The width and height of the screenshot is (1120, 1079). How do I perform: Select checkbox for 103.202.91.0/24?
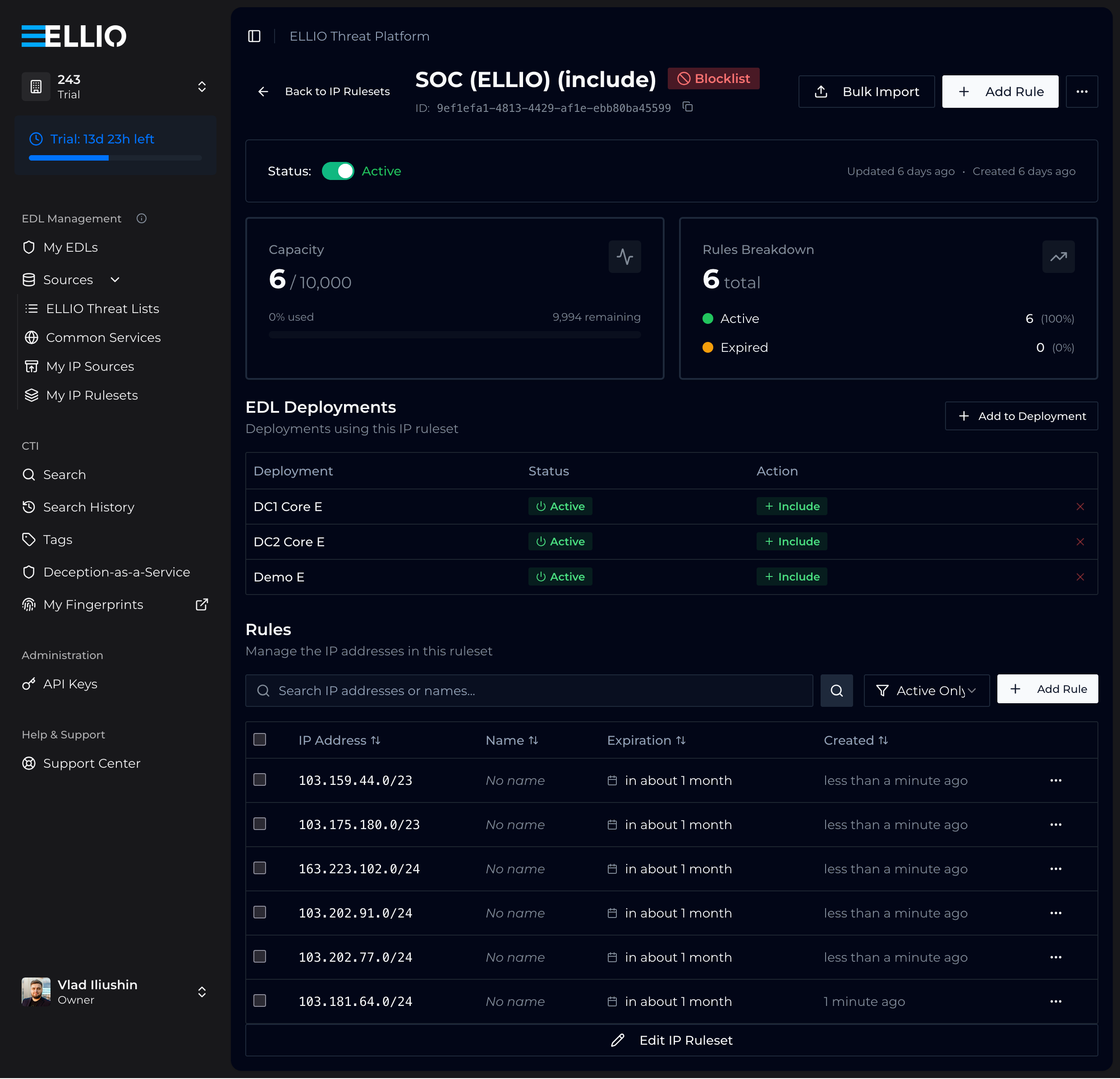(x=259, y=912)
